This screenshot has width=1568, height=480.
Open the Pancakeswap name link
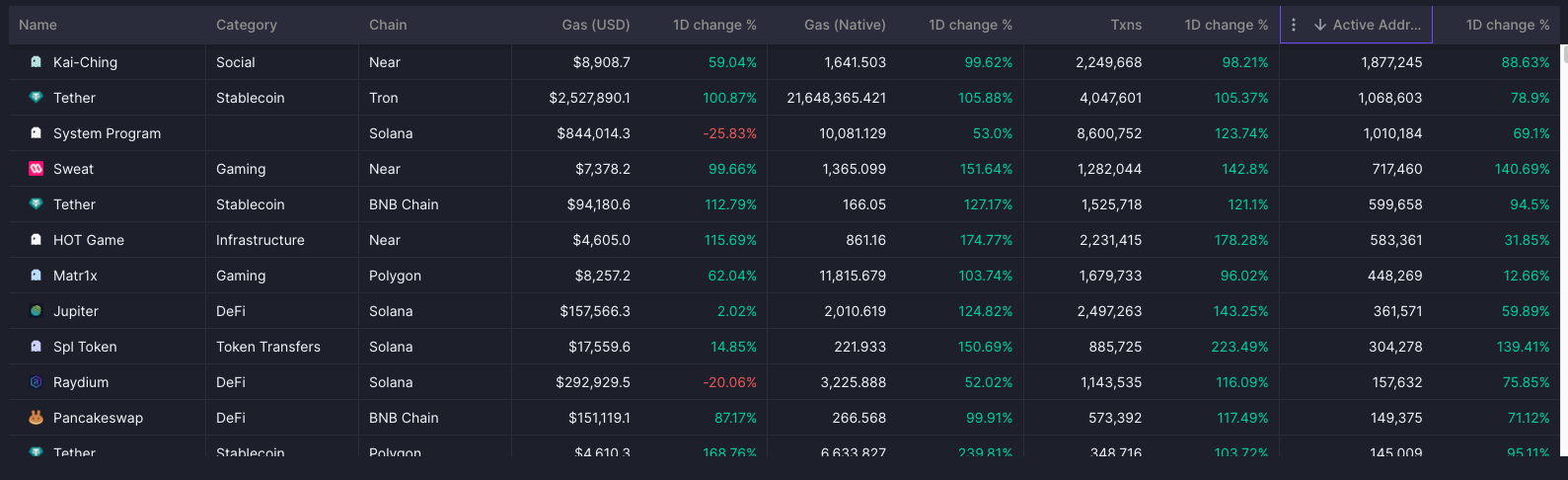pyautogui.click(x=98, y=418)
